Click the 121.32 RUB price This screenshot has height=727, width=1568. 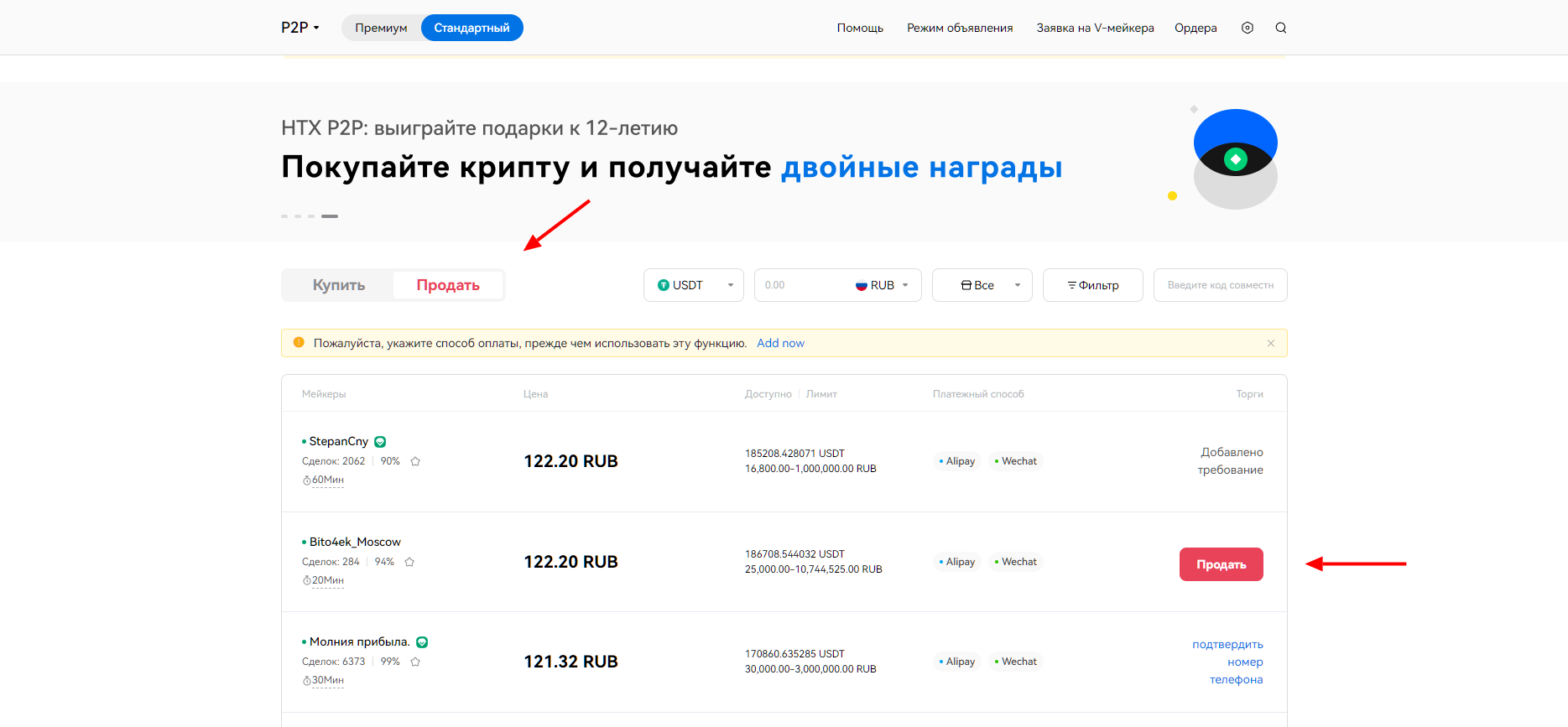pyautogui.click(x=570, y=662)
